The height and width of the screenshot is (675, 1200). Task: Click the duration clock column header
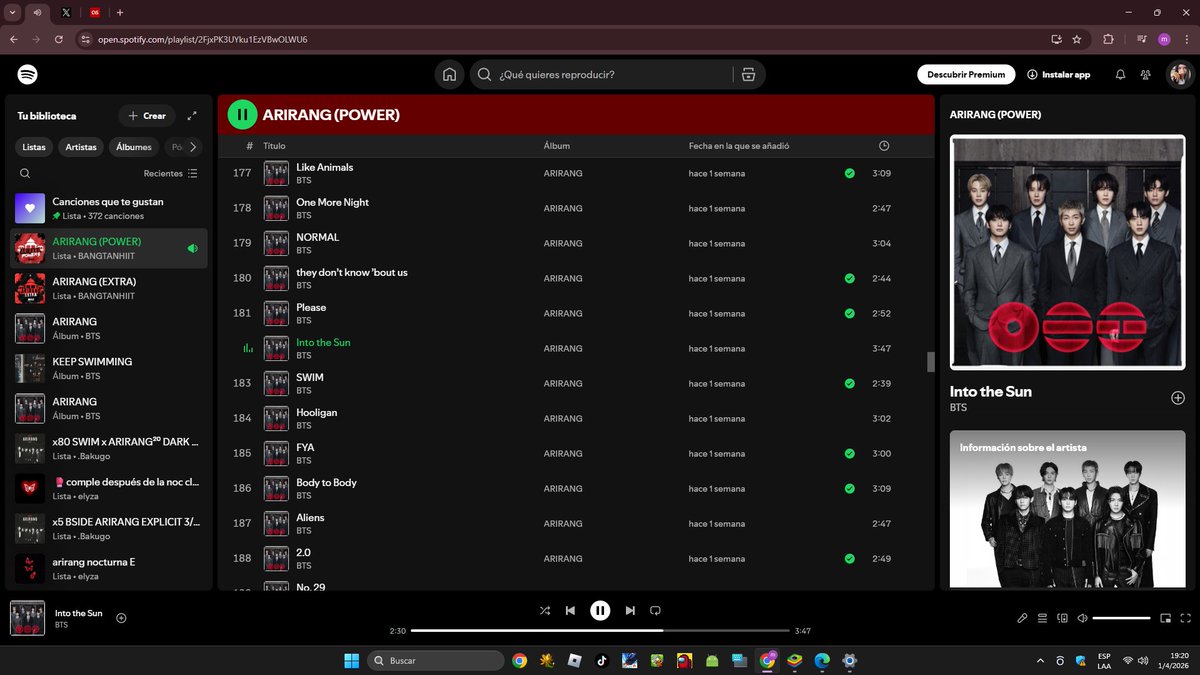[884, 146]
